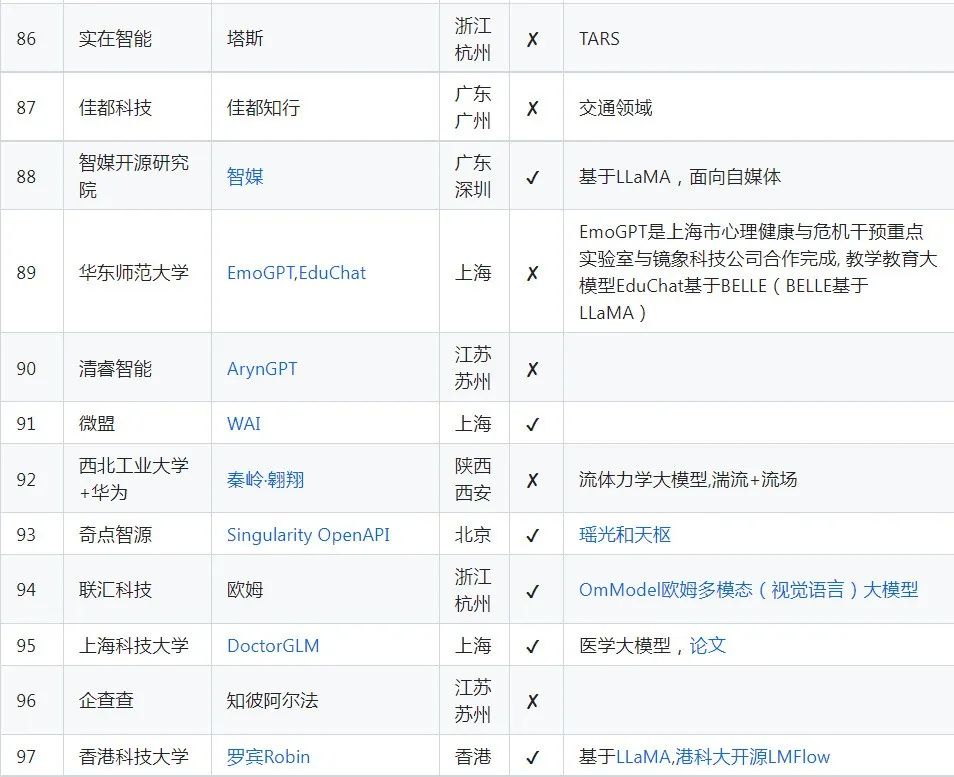Click the 交通领域 remark
Screen dimensions: 954x777
(x=615, y=108)
